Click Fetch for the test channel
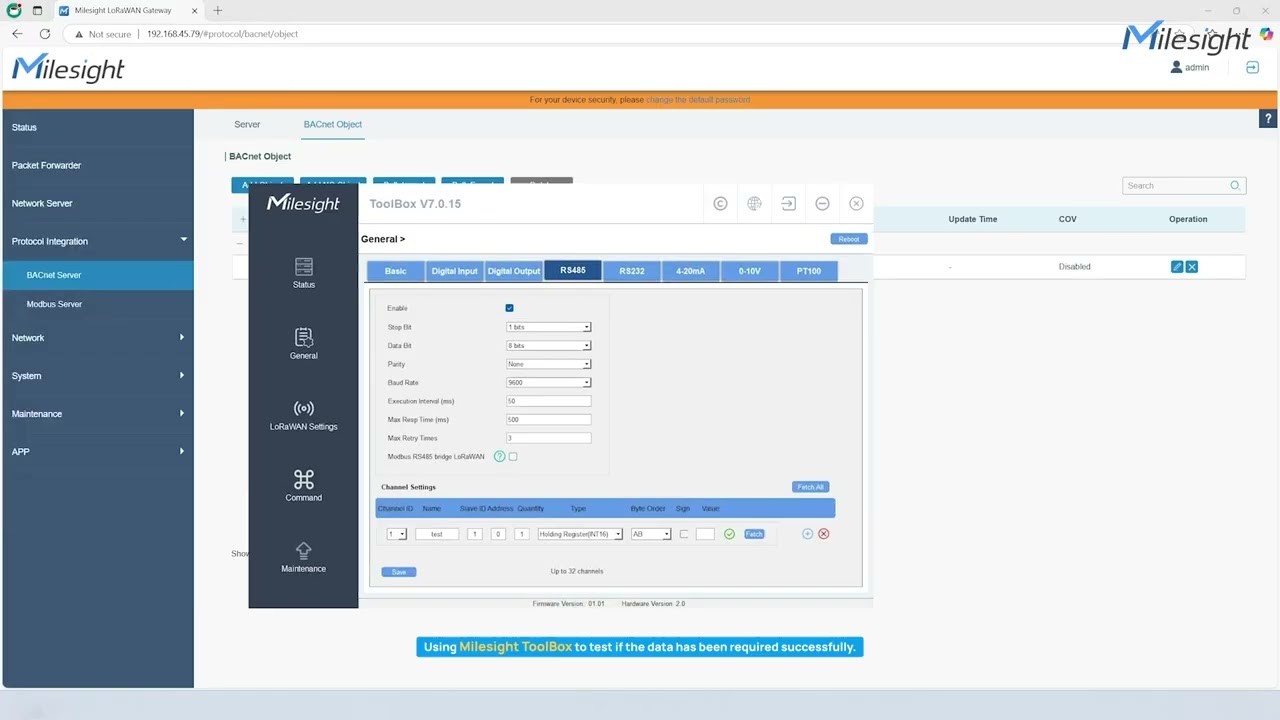 pyautogui.click(x=754, y=534)
